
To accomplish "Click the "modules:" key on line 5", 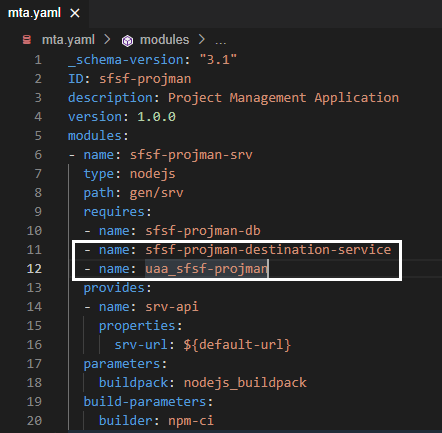I will 98,136.
